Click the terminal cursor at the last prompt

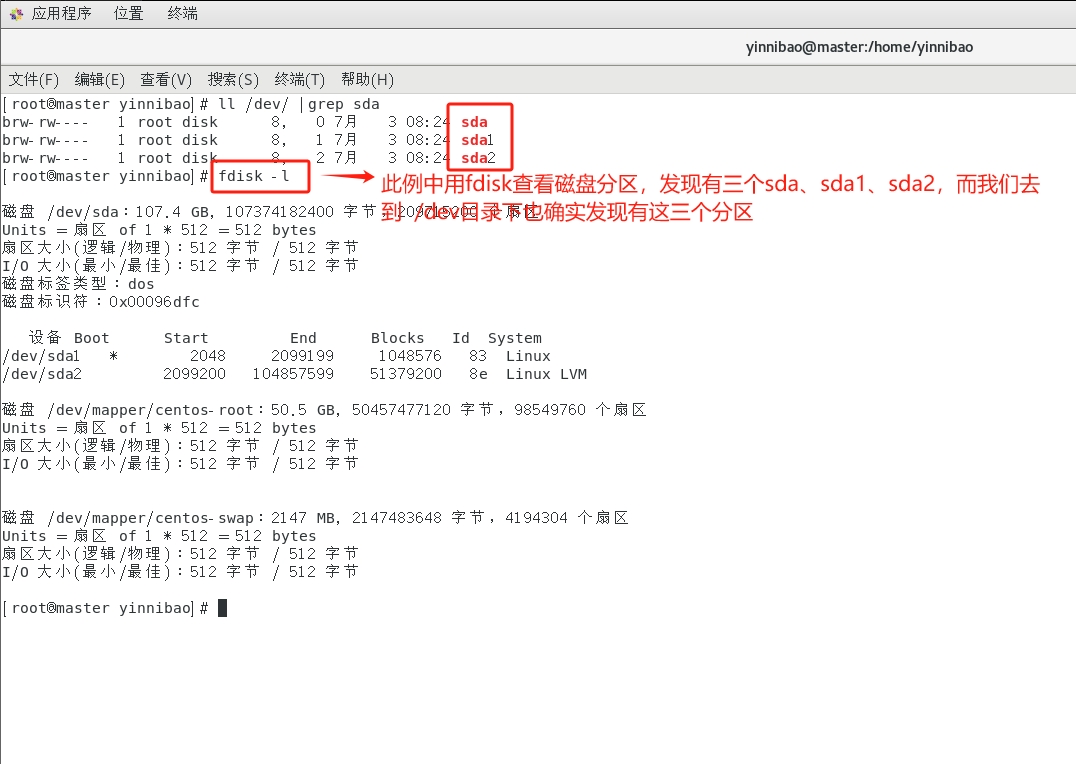[222, 608]
